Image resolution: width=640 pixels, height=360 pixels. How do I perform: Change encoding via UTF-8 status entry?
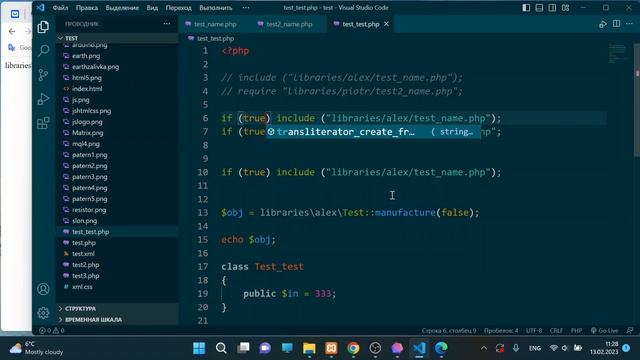pyautogui.click(x=534, y=331)
